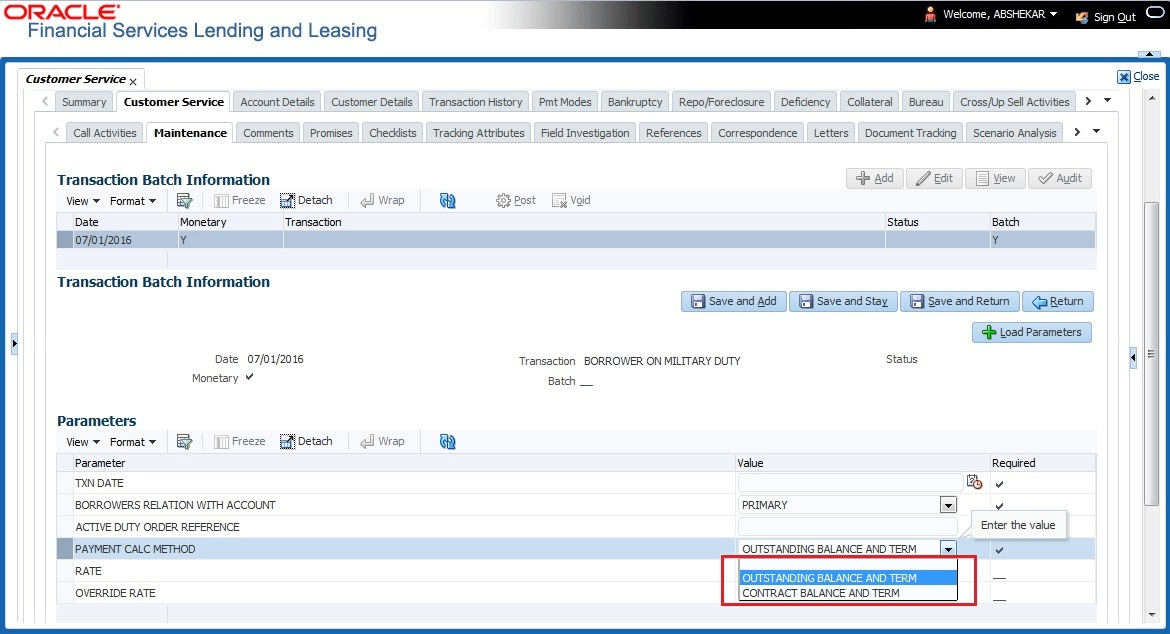Click ACTIVE DUTY ORDER REFERENCE value field

[848, 527]
